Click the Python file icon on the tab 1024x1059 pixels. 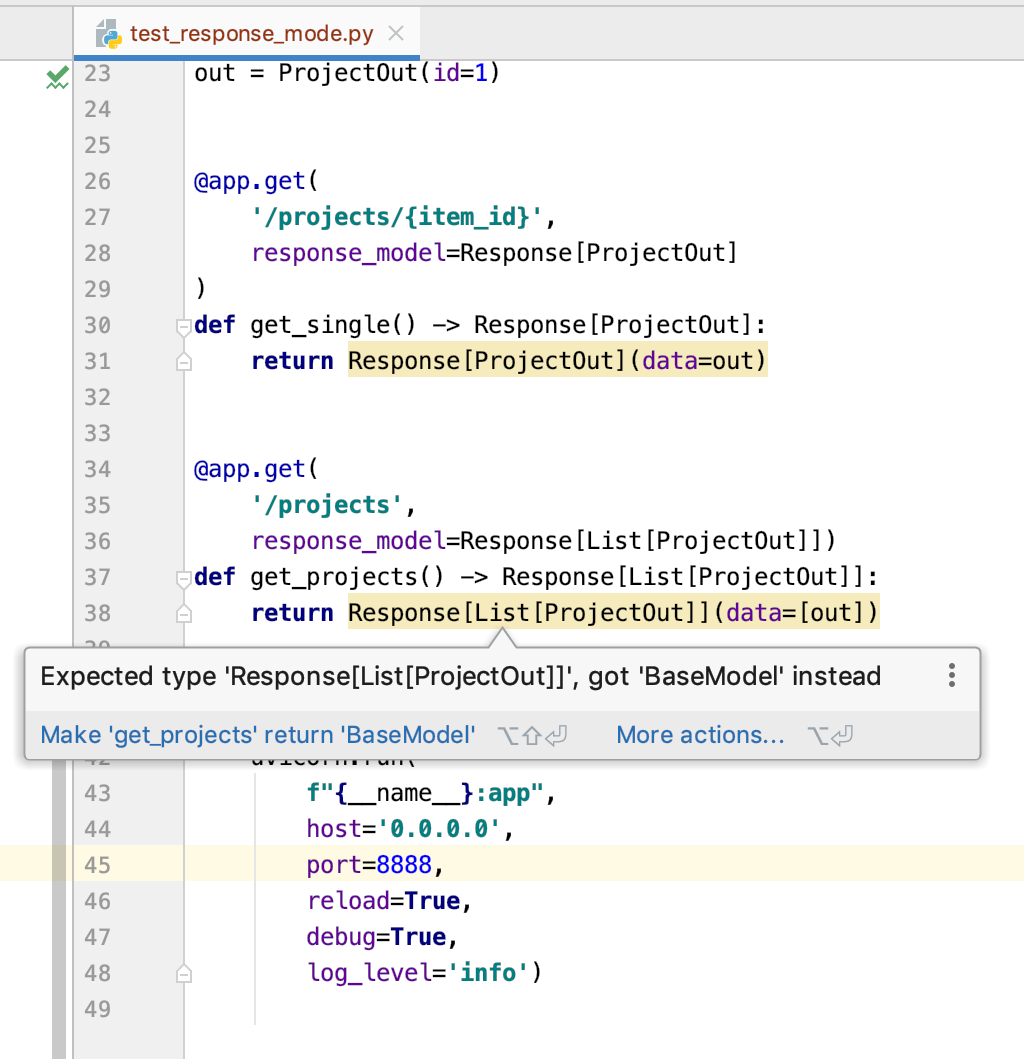(108, 34)
